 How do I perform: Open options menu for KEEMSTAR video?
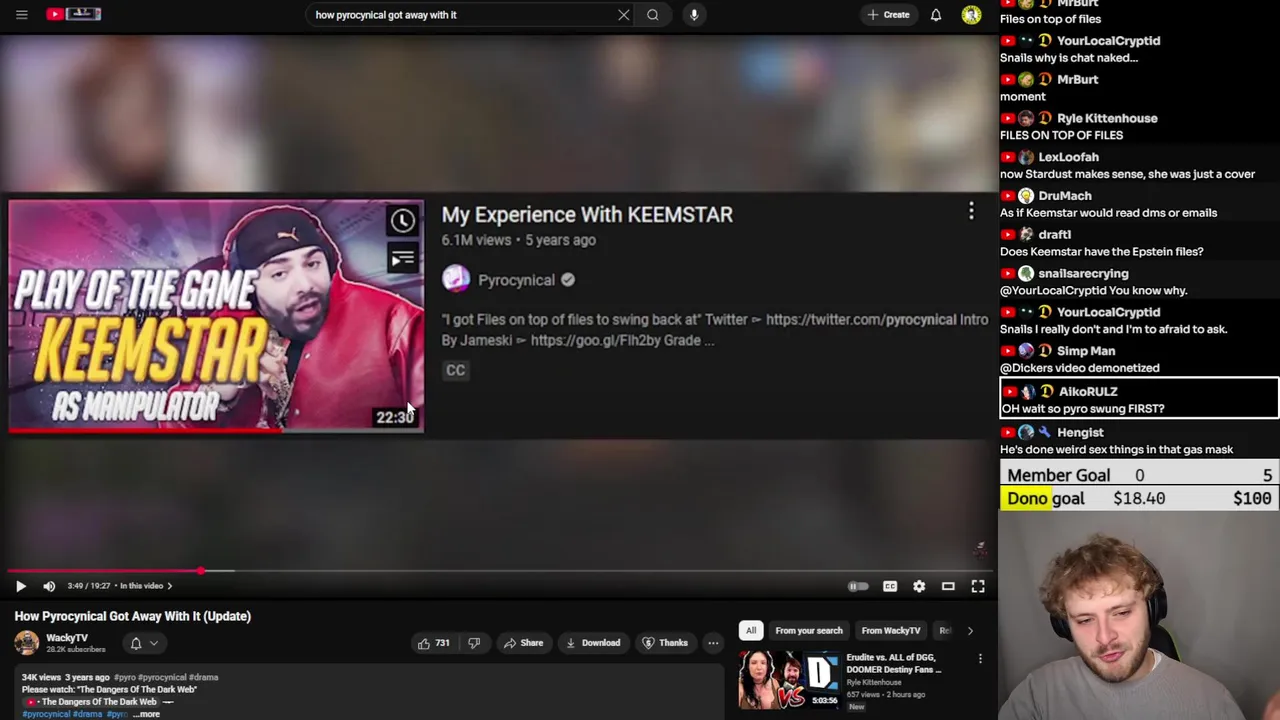971,211
